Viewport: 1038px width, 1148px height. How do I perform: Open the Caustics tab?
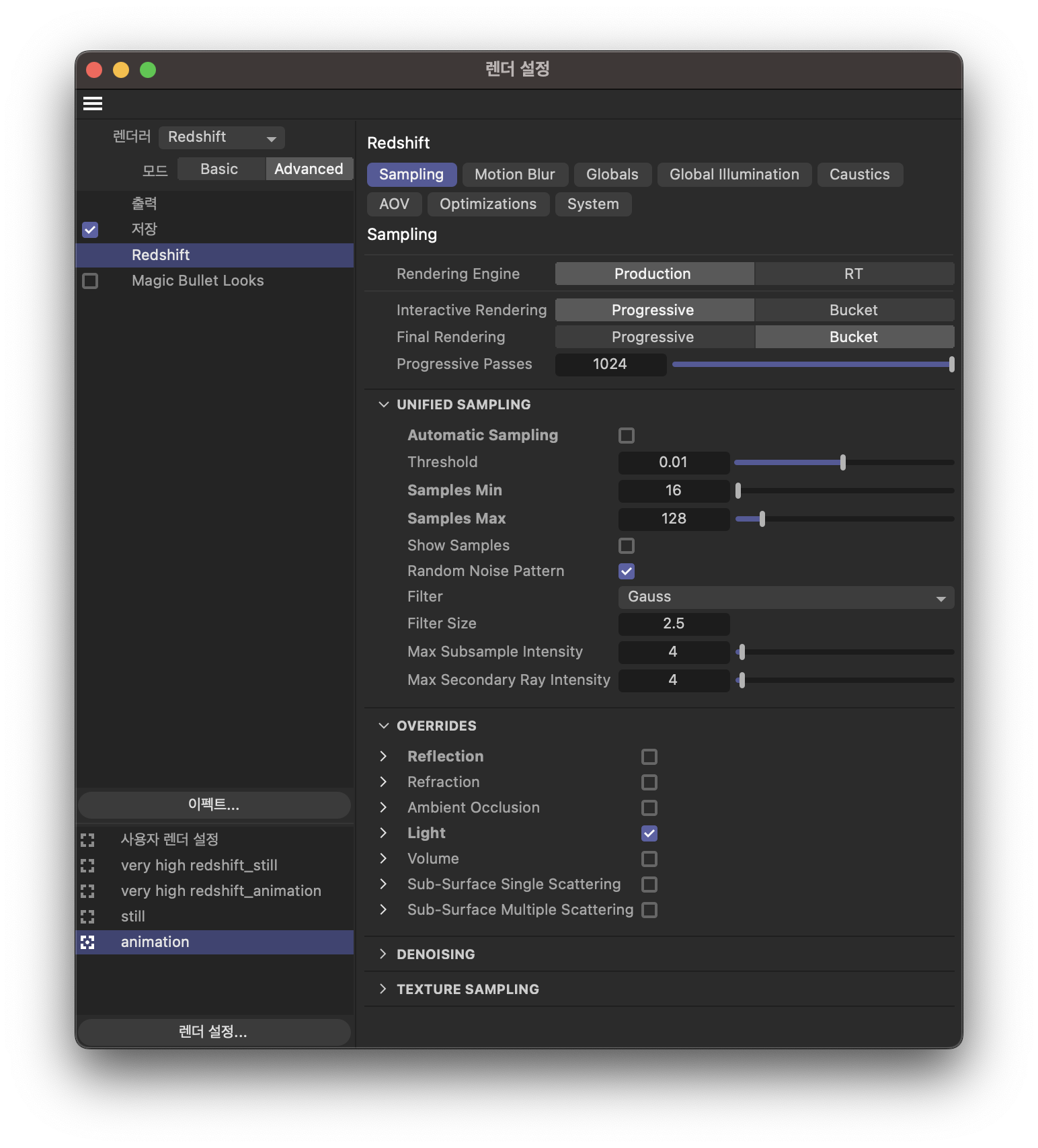click(860, 175)
